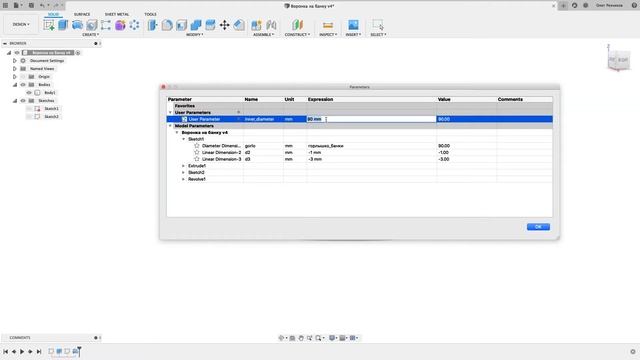Open the Modify dropdown menu

click(194, 35)
